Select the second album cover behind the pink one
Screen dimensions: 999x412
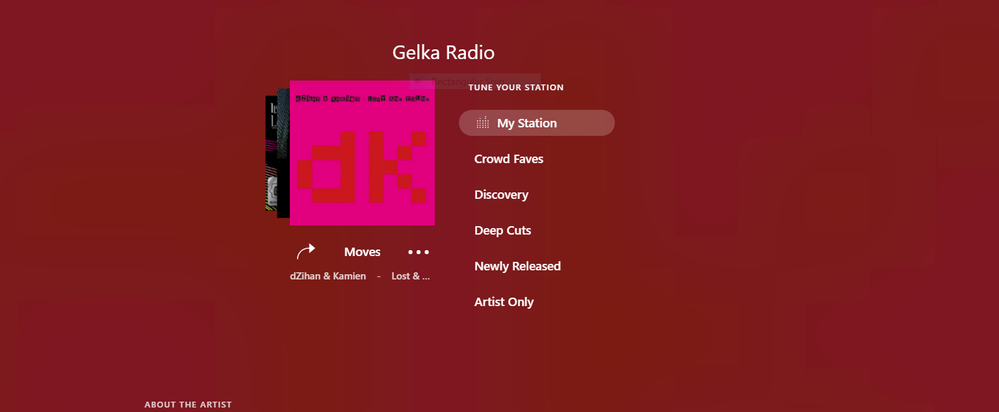(283, 153)
